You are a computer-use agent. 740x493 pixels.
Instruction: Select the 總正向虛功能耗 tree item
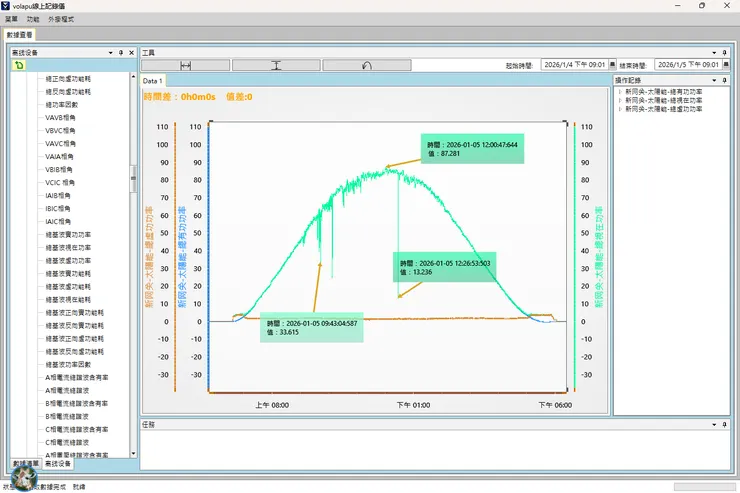68,79
